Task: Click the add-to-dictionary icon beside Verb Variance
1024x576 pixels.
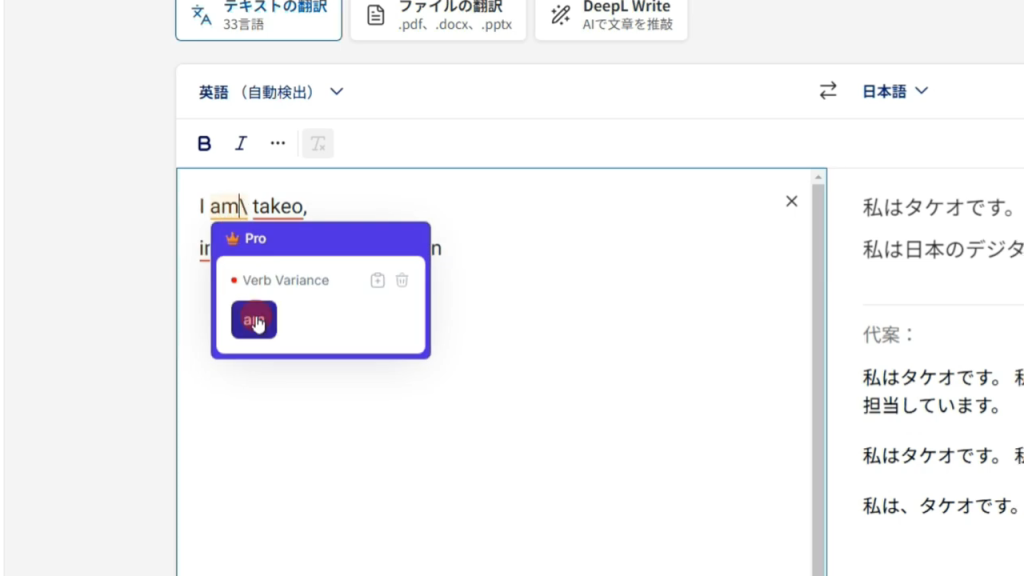Action: (x=377, y=280)
